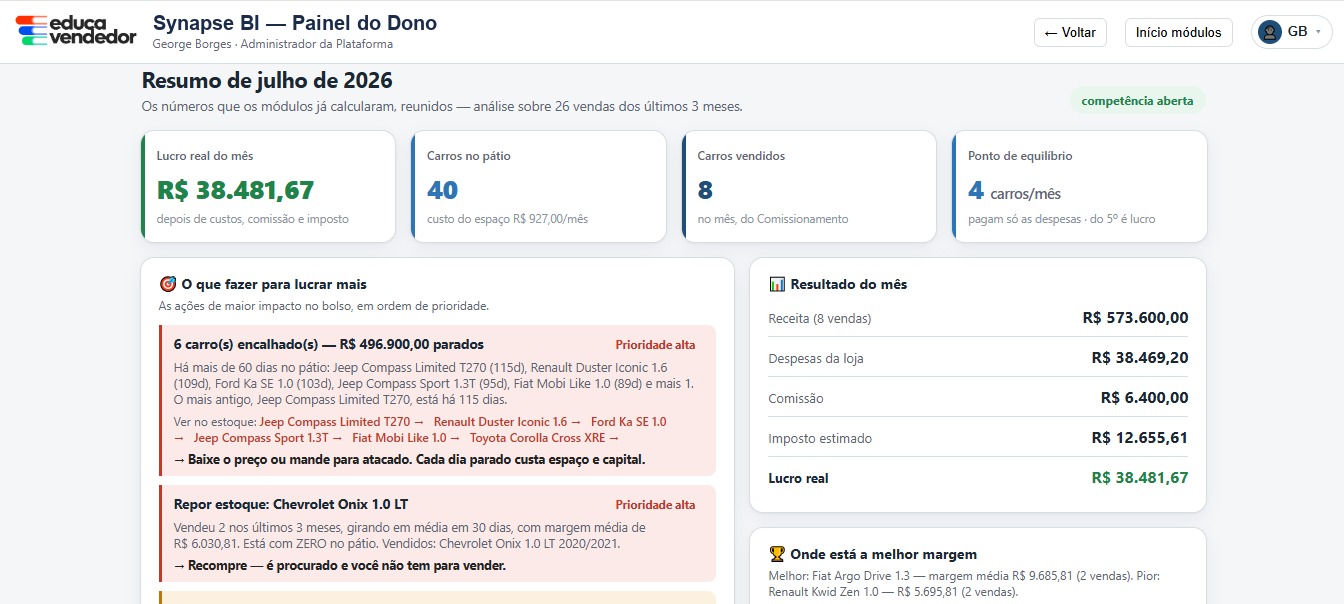Go to Início módulos
The height and width of the screenshot is (604, 1344).
point(1178,32)
